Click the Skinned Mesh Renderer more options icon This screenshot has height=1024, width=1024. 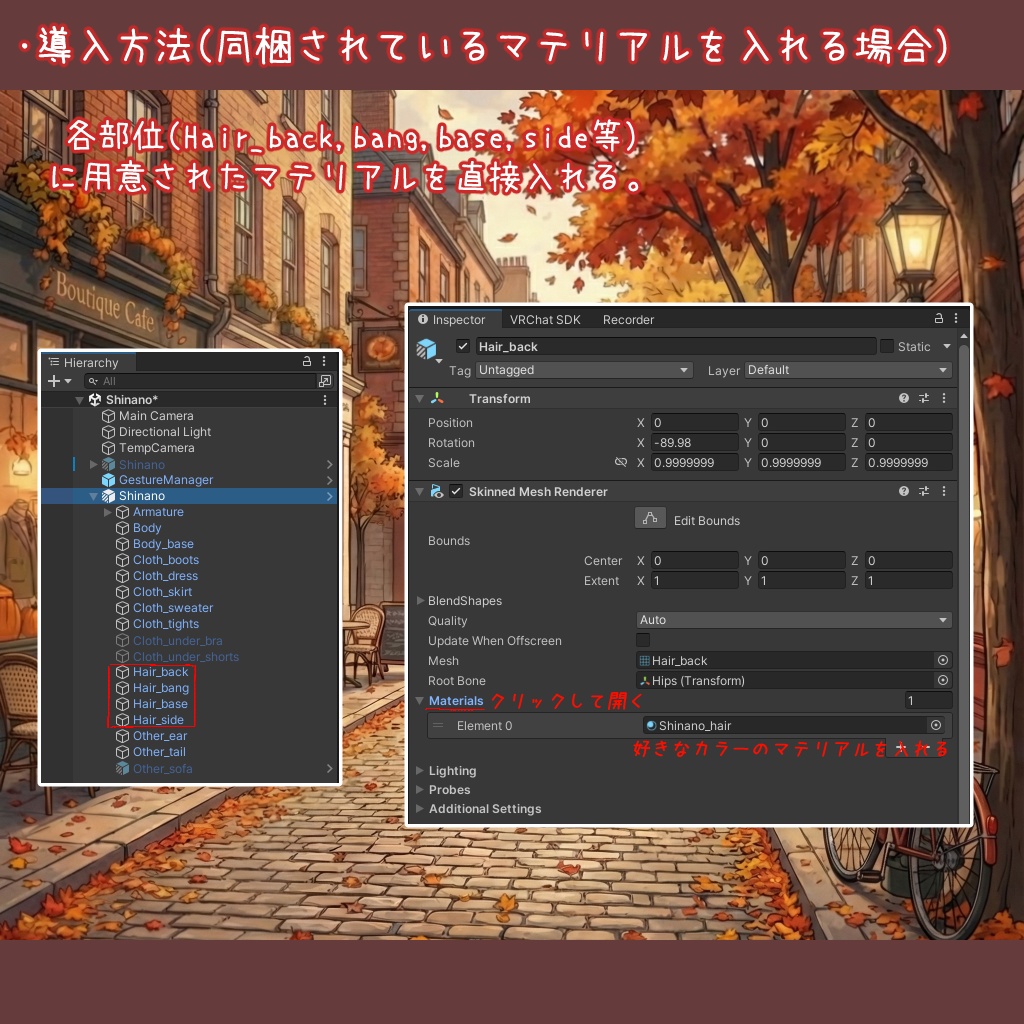(944, 491)
